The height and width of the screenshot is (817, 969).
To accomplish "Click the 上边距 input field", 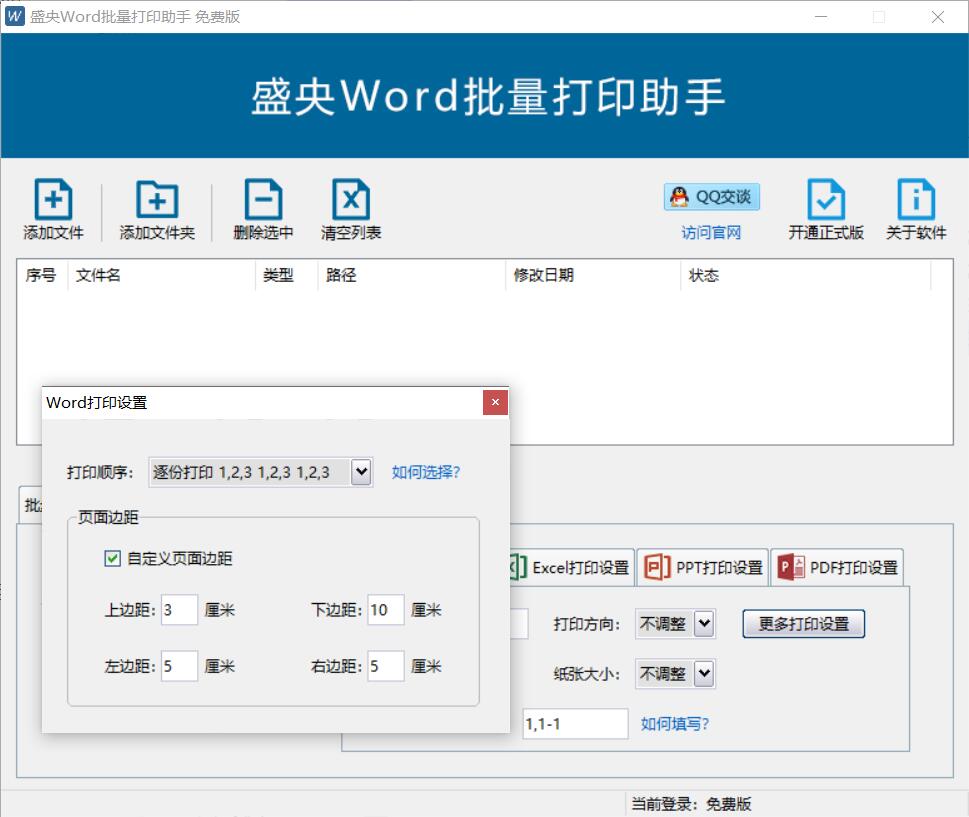I will pyautogui.click(x=179, y=610).
